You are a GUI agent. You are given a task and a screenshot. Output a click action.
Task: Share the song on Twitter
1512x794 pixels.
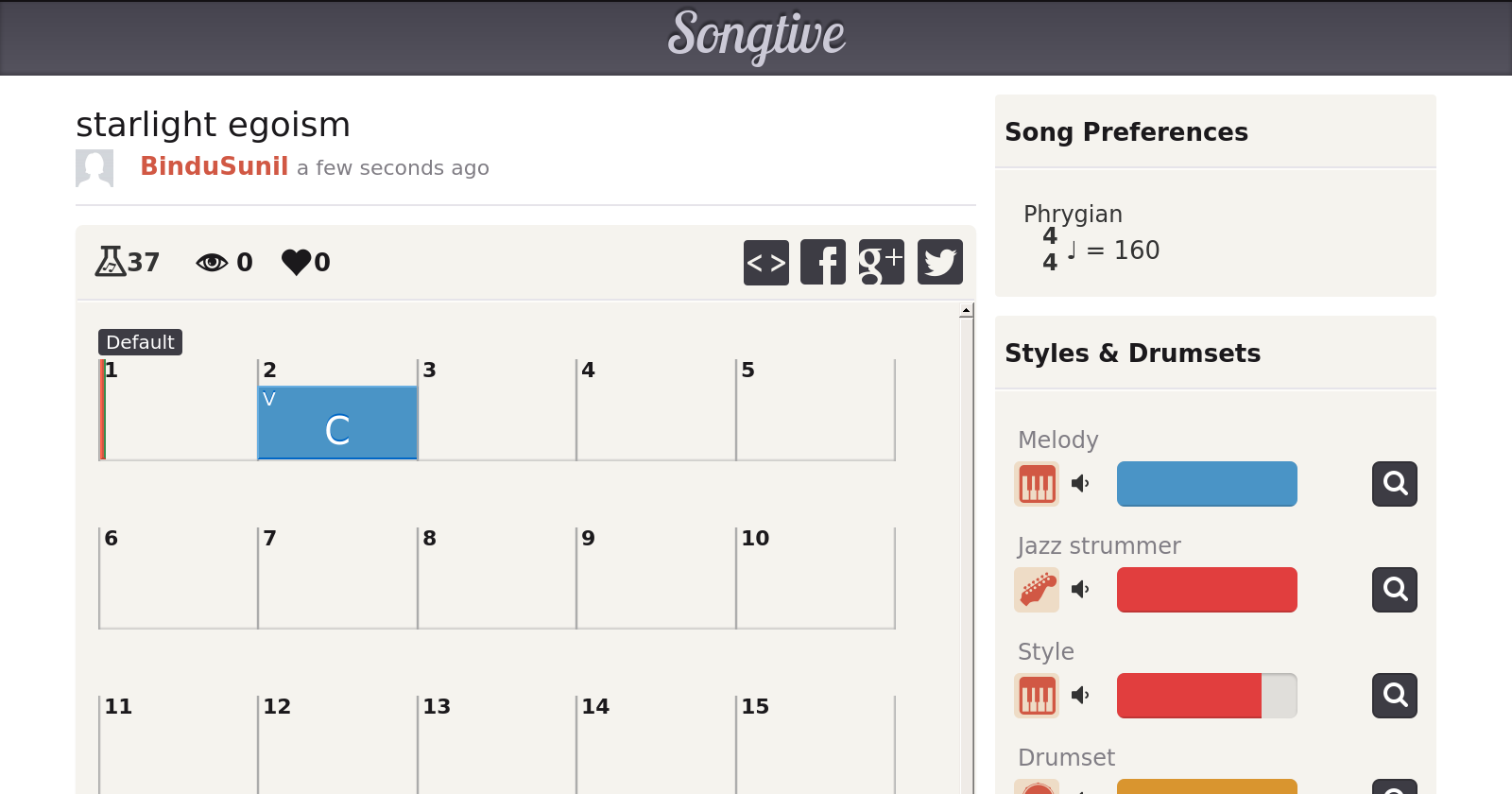point(939,262)
